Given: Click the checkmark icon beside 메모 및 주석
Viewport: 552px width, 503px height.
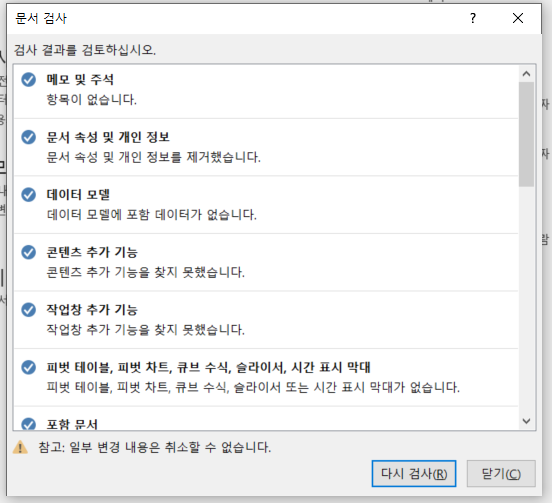Looking at the screenshot, I should pyautogui.click(x=29, y=80).
